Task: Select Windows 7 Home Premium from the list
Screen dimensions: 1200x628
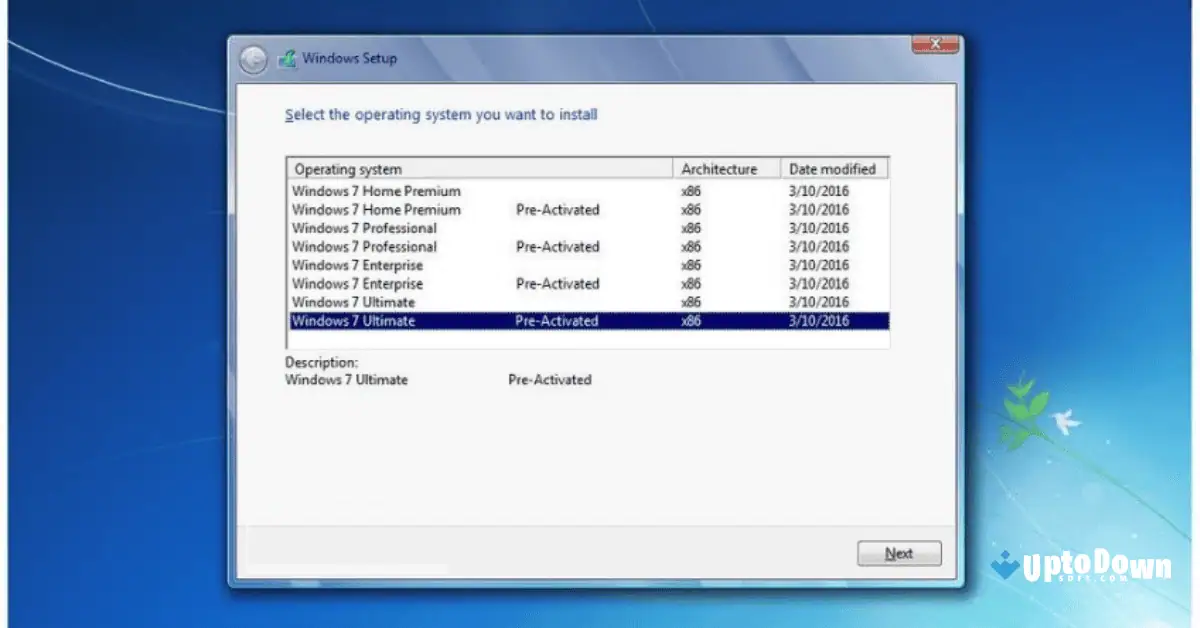Action: [x=376, y=191]
